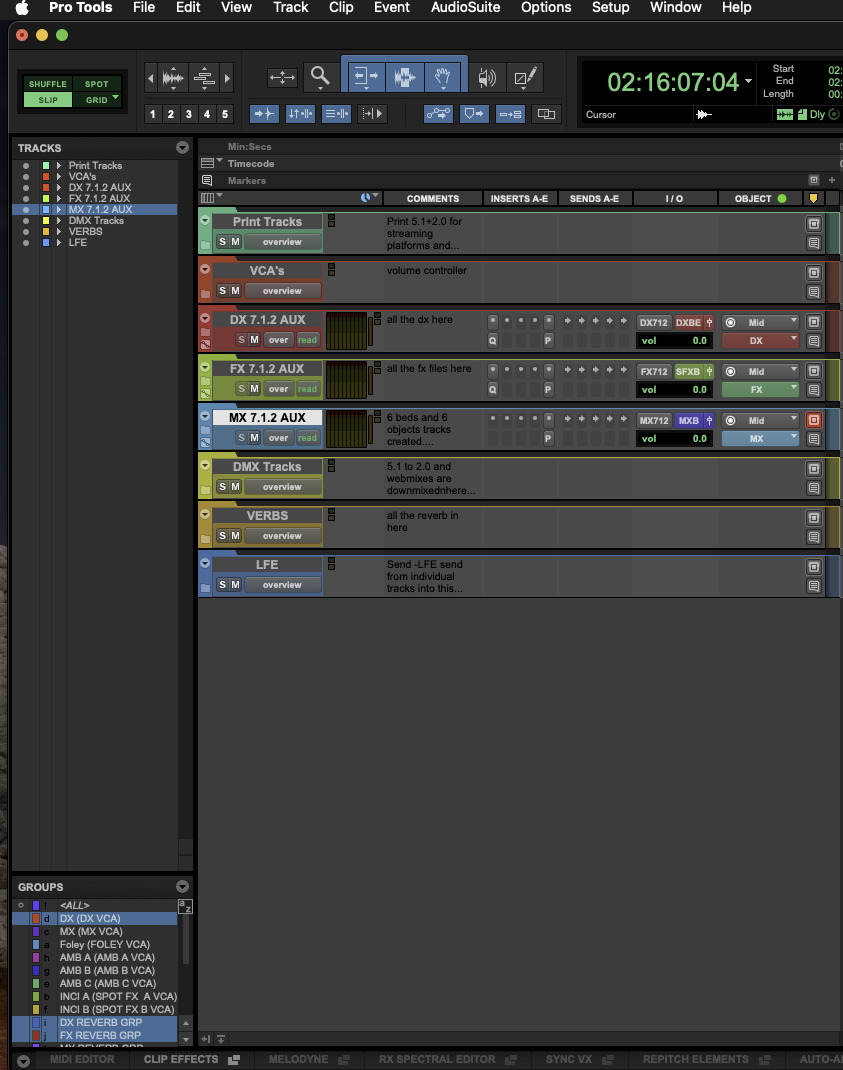This screenshot has height=1070, width=843.
Task: Open DX output bus selector dropdown
Action: pyautogui.click(x=760, y=341)
